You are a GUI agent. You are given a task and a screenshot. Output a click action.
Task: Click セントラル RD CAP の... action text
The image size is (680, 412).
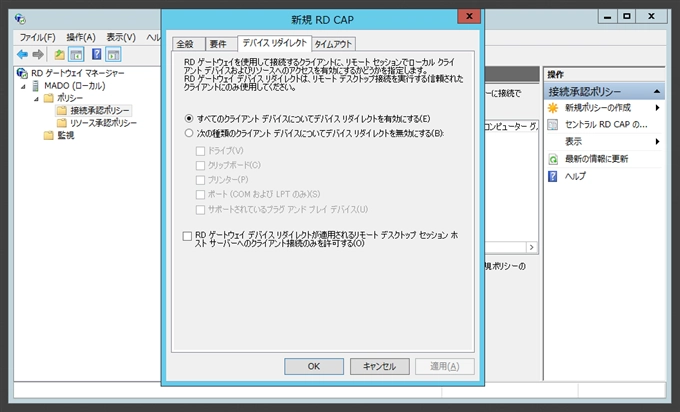click(x=606, y=125)
